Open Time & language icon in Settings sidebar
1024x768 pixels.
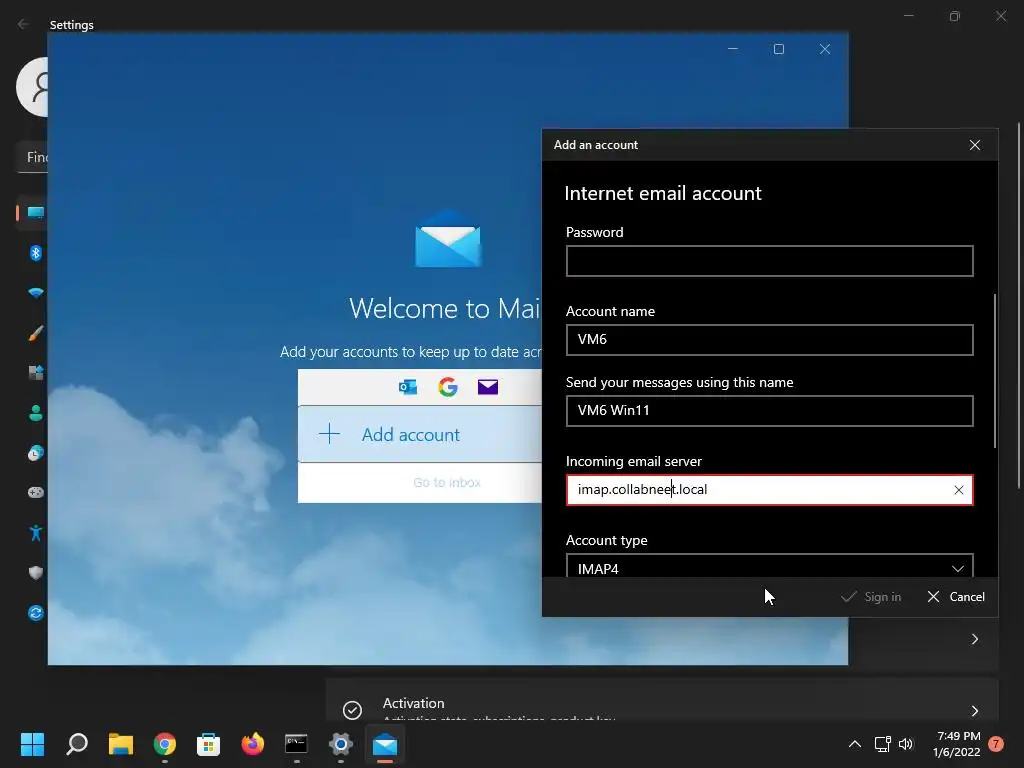pyautogui.click(x=35, y=453)
